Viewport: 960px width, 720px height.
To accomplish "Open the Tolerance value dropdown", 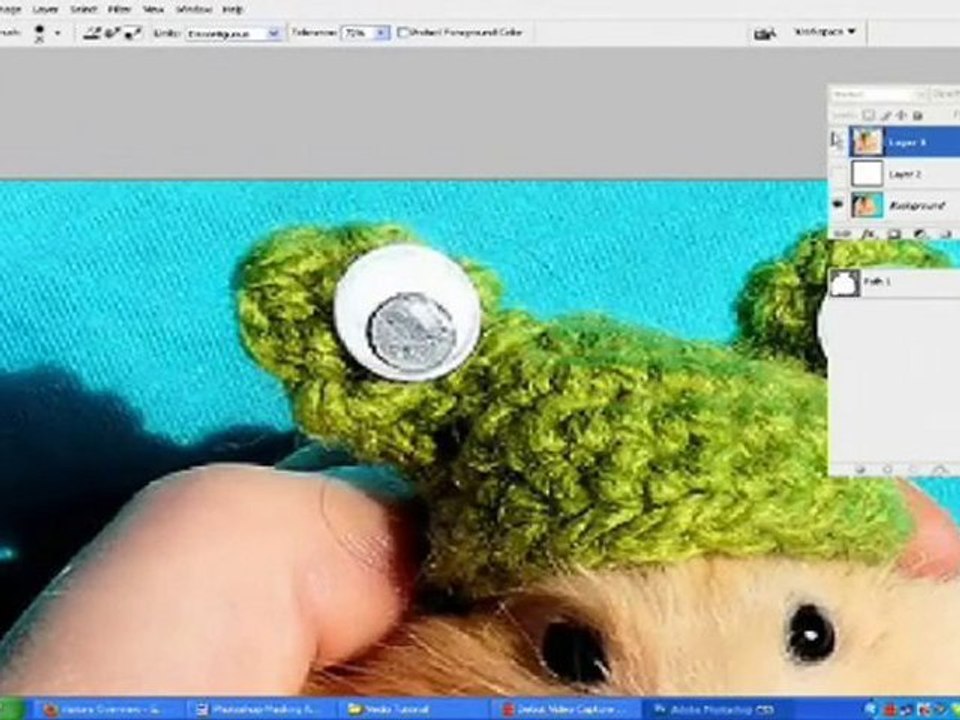I will [x=381, y=33].
